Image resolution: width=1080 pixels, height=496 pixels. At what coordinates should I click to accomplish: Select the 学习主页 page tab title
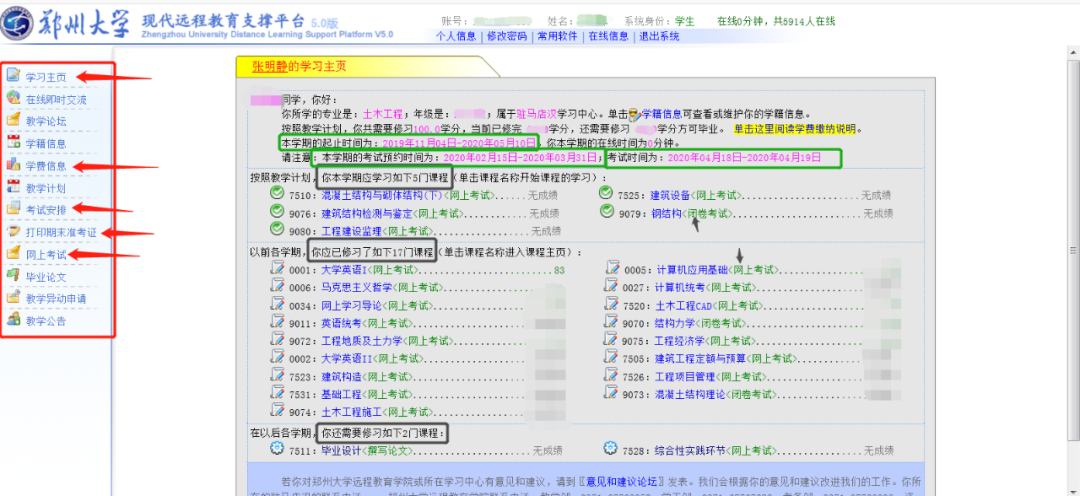coord(299,66)
